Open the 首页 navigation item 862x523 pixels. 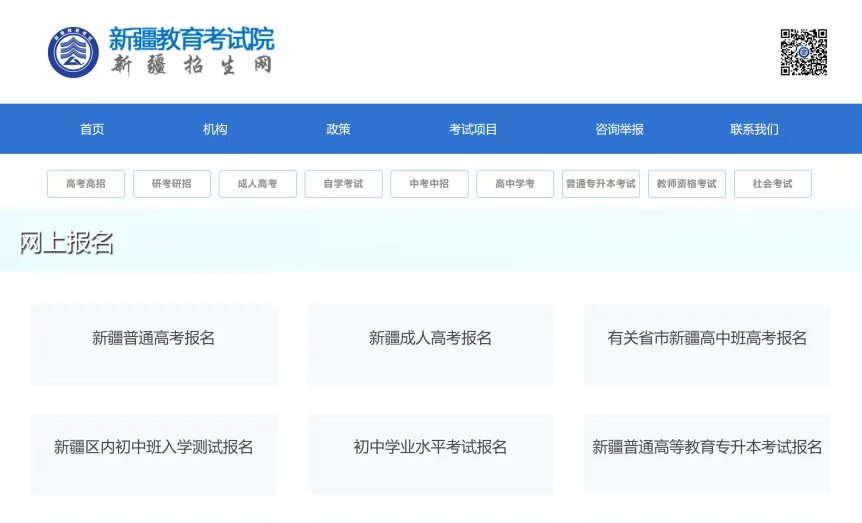point(92,129)
